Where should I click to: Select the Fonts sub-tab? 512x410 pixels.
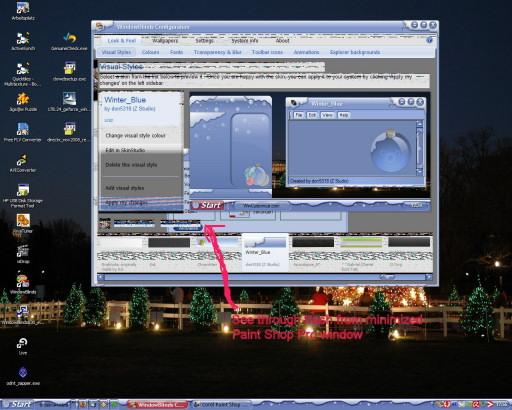pyautogui.click(x=176, y=52)
